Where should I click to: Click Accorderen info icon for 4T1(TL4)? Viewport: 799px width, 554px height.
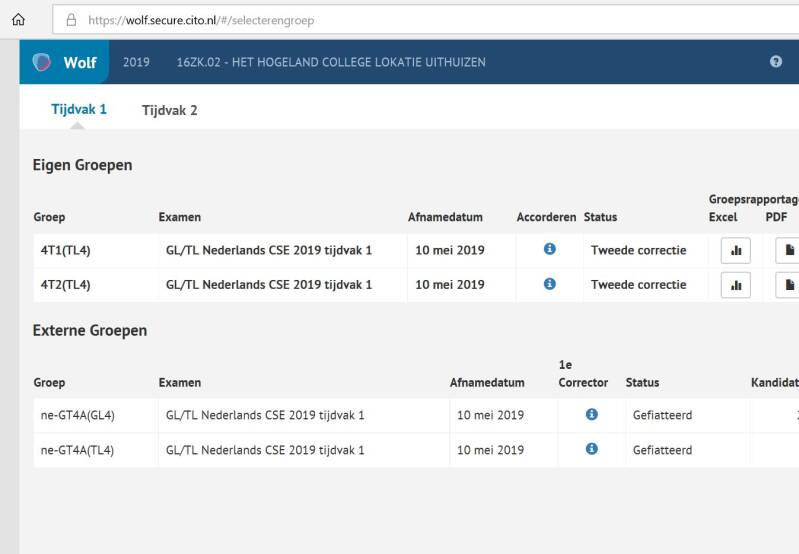549,249
